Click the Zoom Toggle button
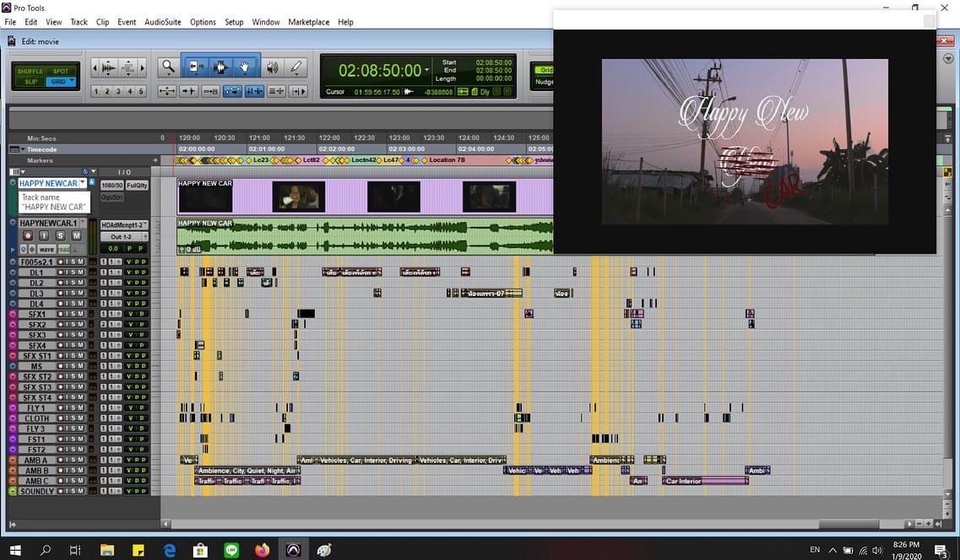Viewport: 960px width, 560px height. [167, 91]
